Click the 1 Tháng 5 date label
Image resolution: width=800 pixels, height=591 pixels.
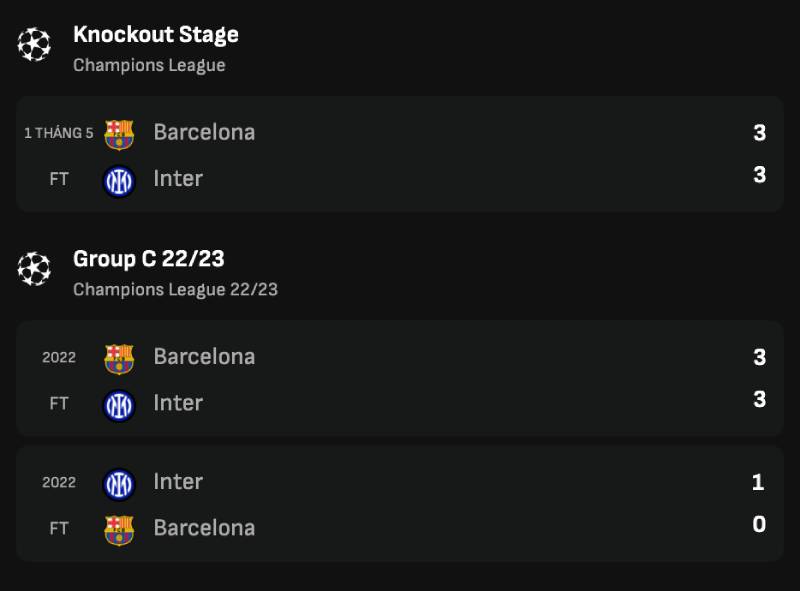tap(58, 133)
